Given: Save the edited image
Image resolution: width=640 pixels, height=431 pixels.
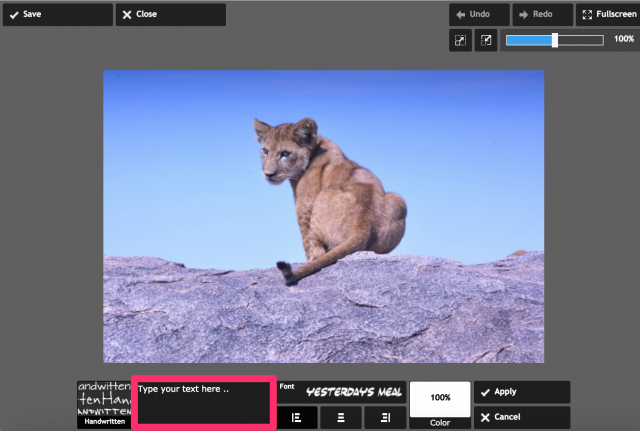Looking at the screenshot, I should [57, 15].
